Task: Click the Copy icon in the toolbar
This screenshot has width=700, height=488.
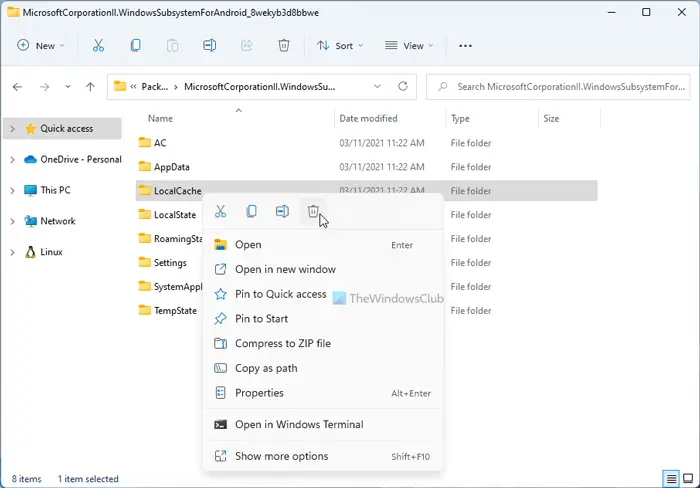Action: (x=135, y=46)
